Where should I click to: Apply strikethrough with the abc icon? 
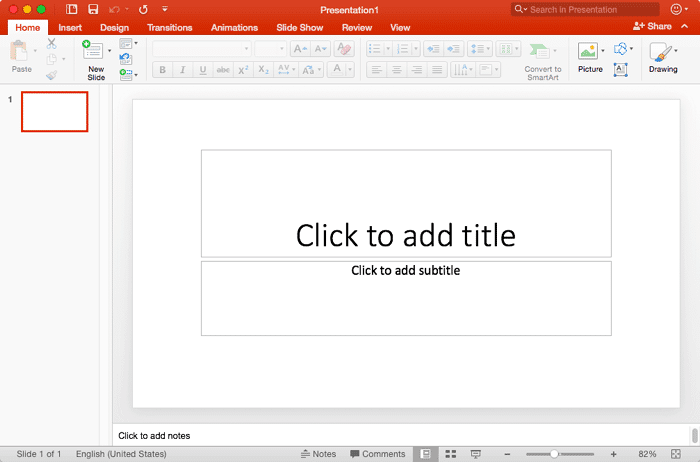click(x=223, y=70)
